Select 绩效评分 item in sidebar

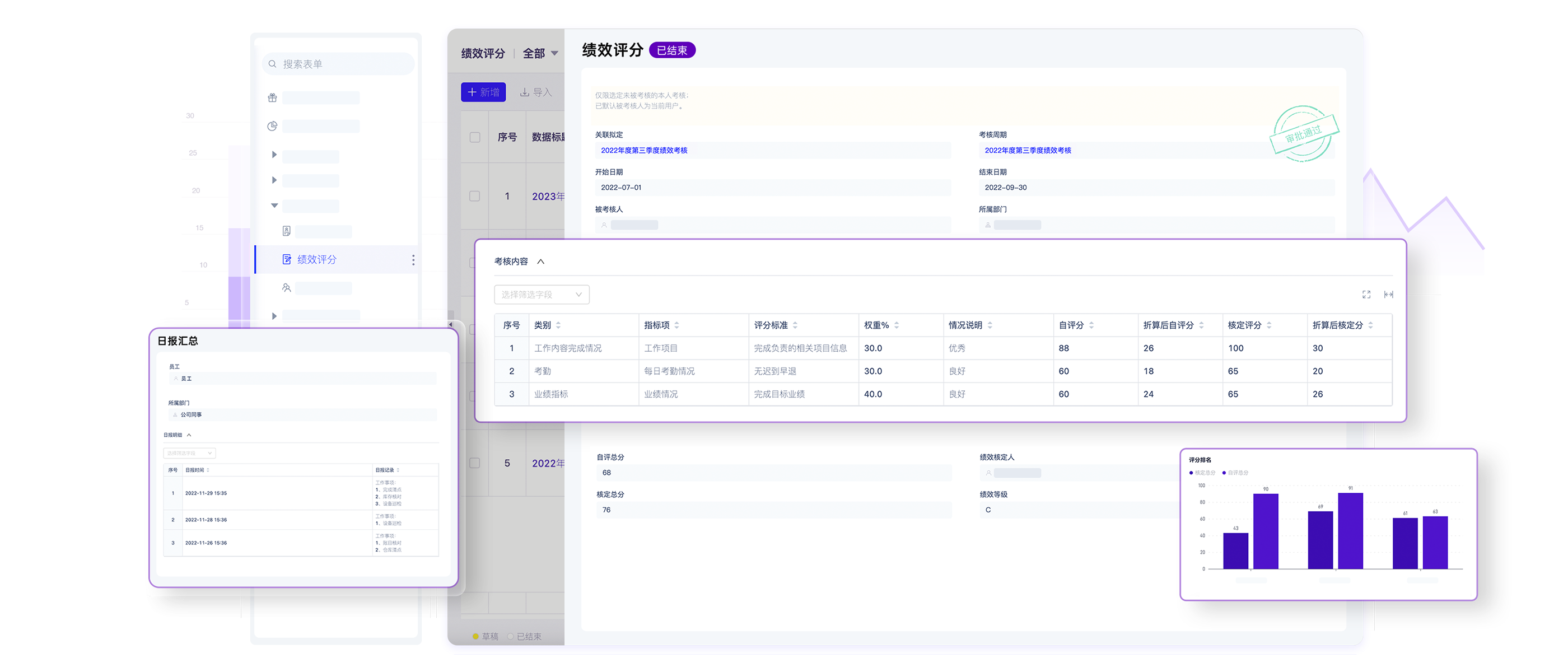click(316, 260)
